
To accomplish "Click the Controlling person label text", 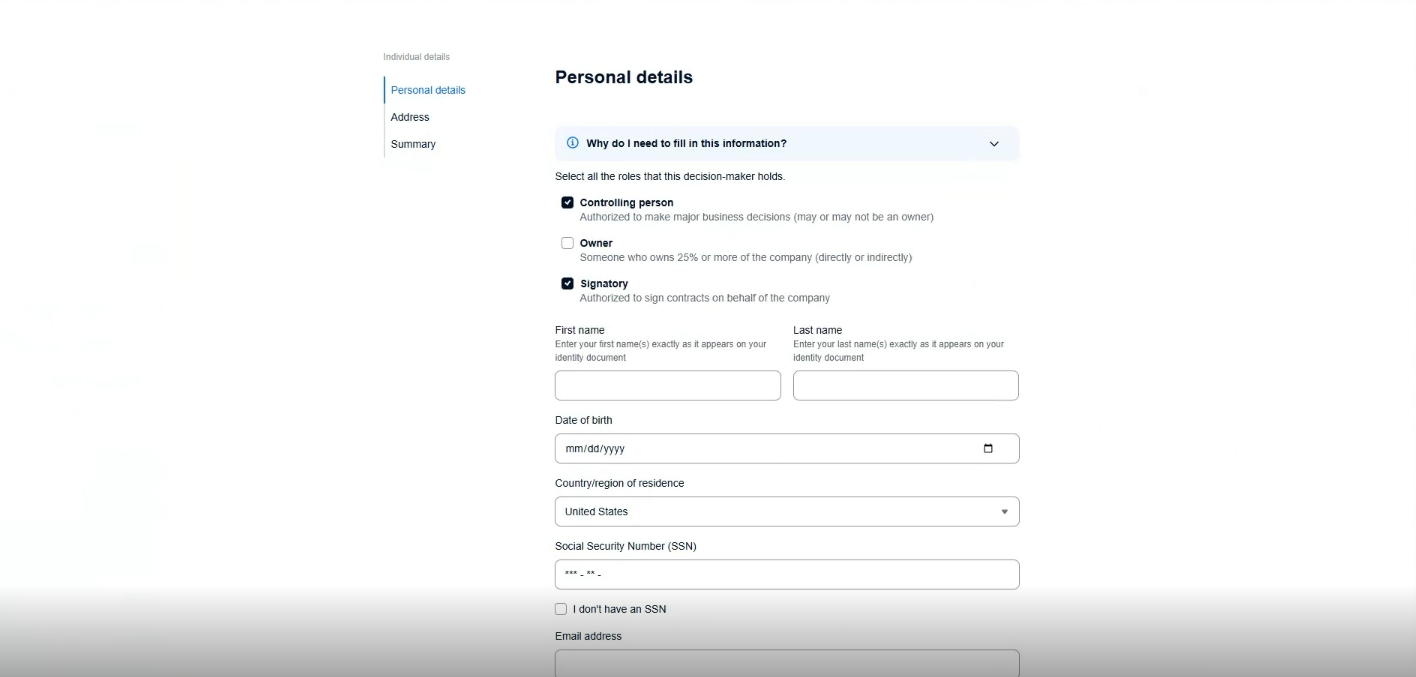I will (627, 203).
